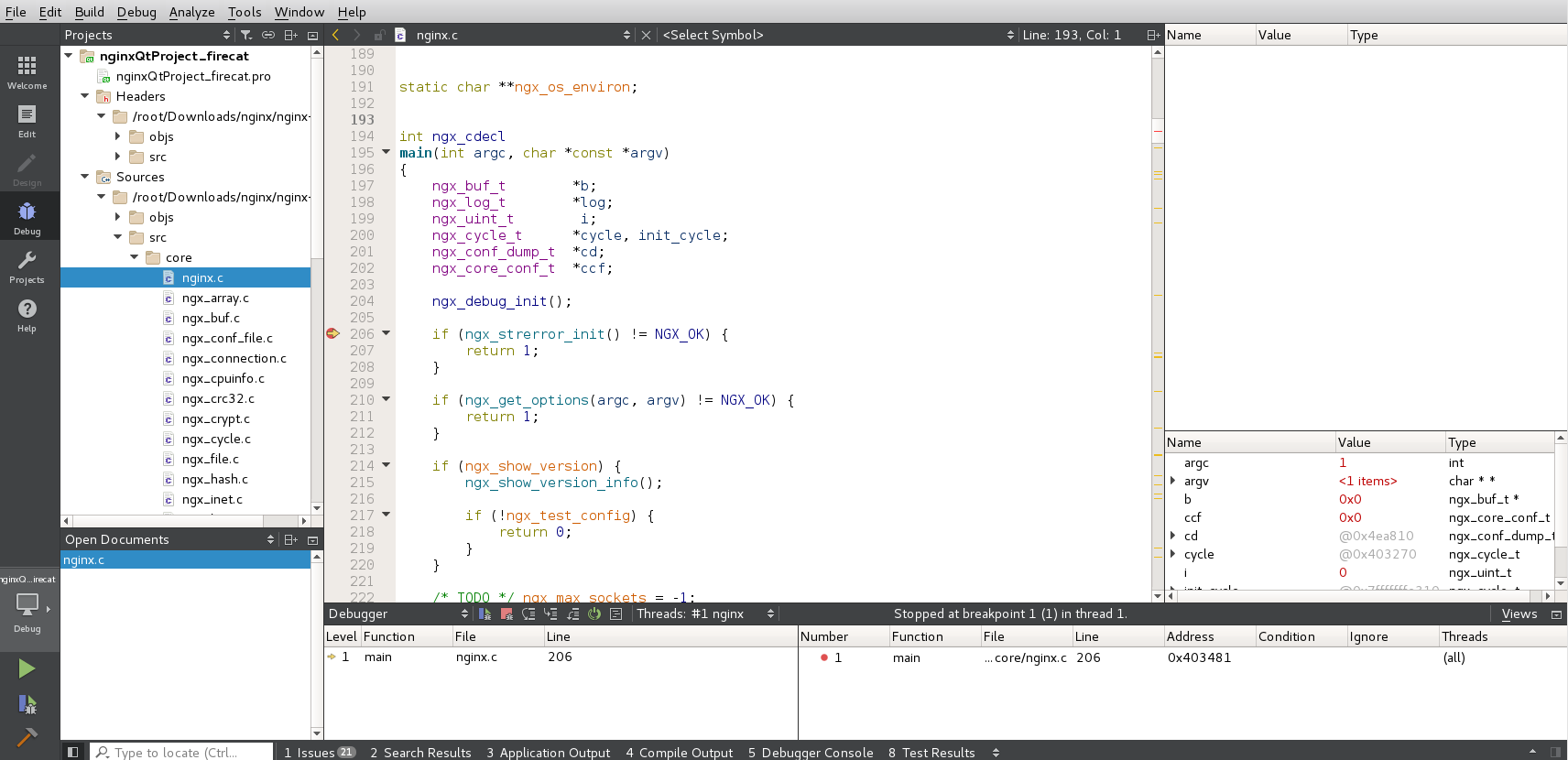Open the Application Output pane
Screen dimensions: 1568x760
549,752
